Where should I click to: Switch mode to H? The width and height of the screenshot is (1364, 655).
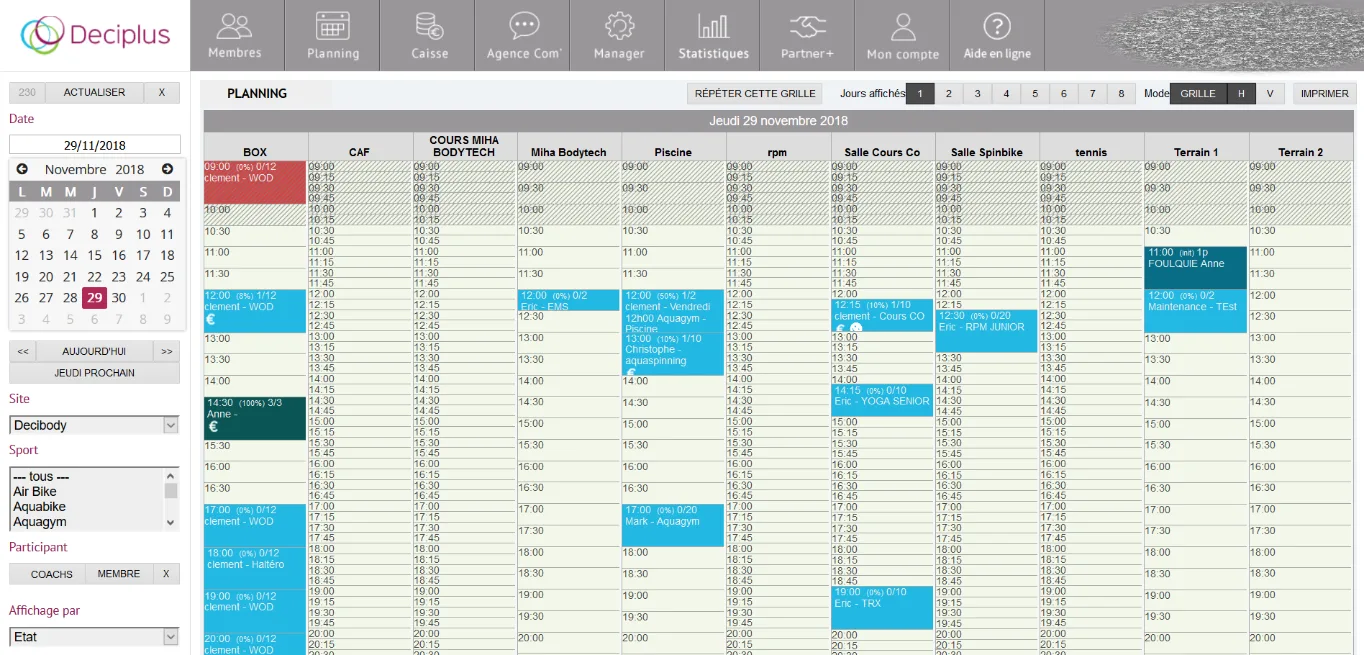pos(1241,93)
